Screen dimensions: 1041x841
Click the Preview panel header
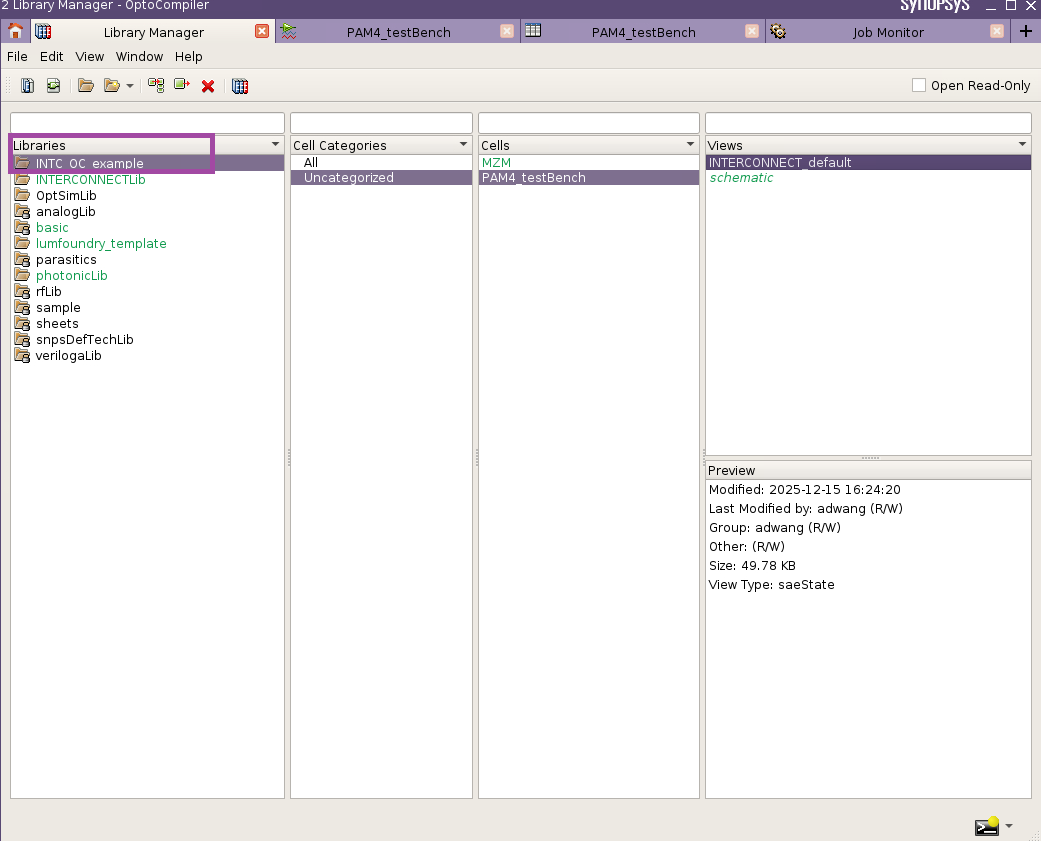point(868,470)
